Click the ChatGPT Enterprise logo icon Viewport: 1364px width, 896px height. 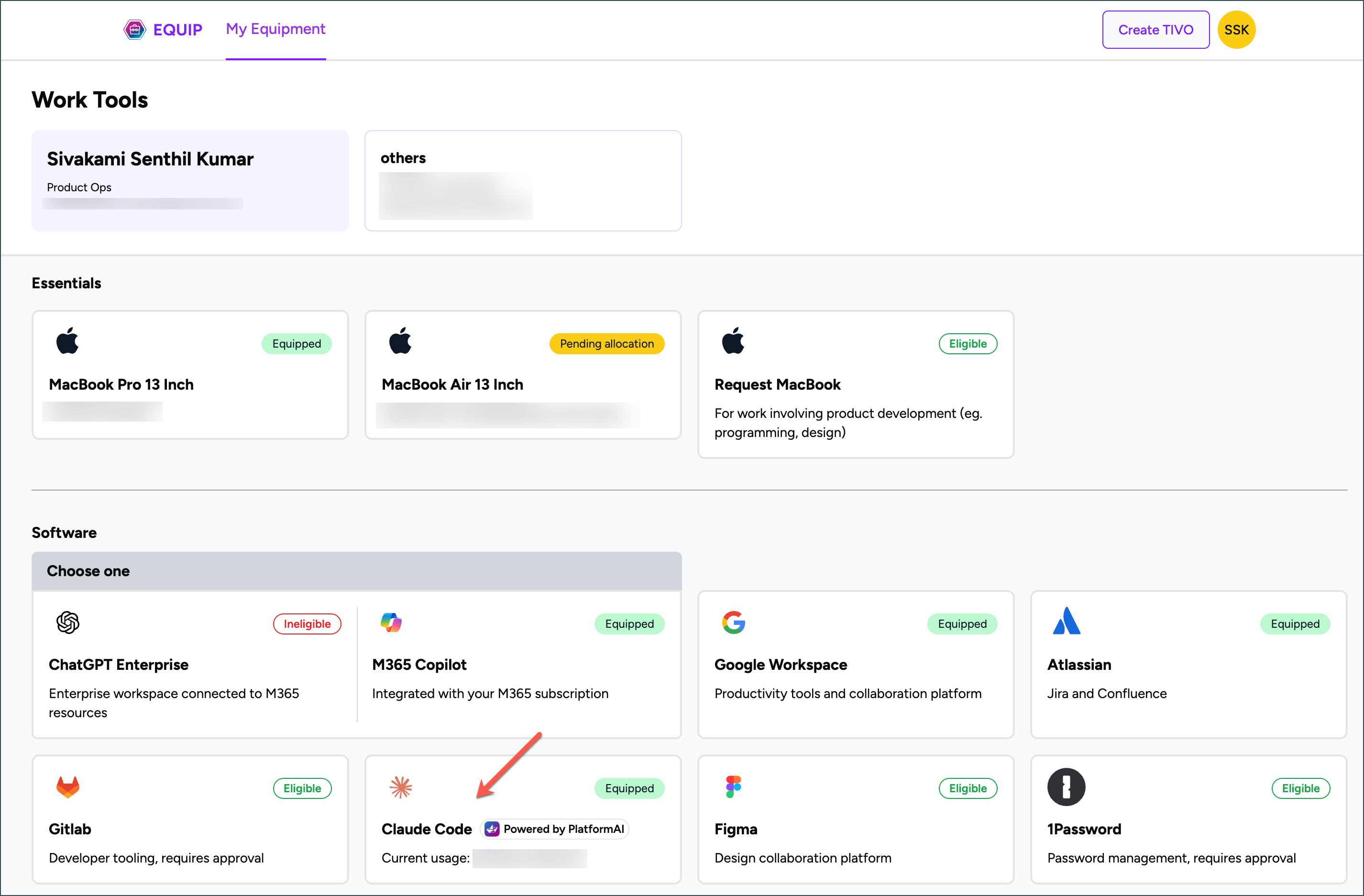click(x=67, y=622)
